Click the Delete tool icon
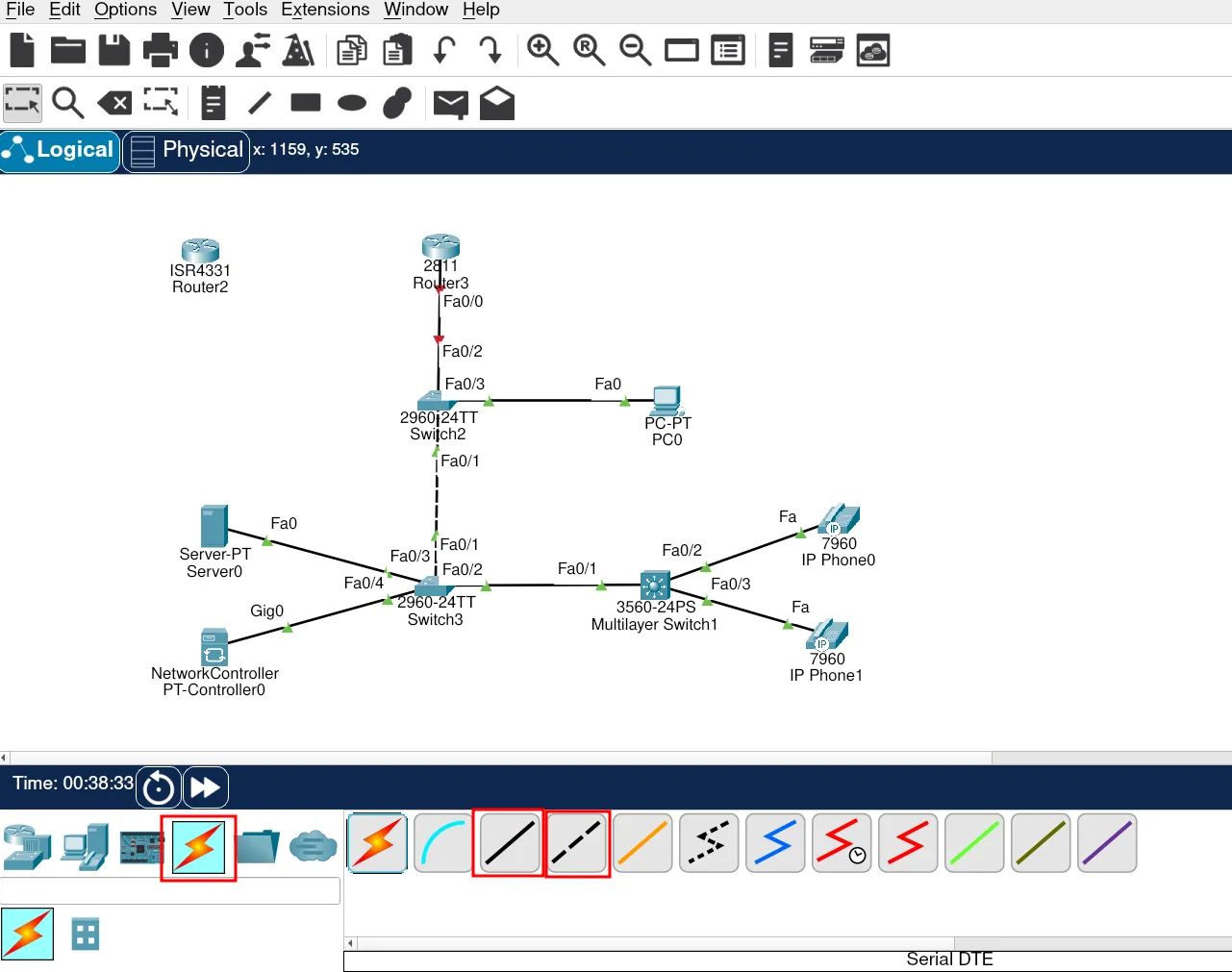1232x972 pixels. pos(114,102)
